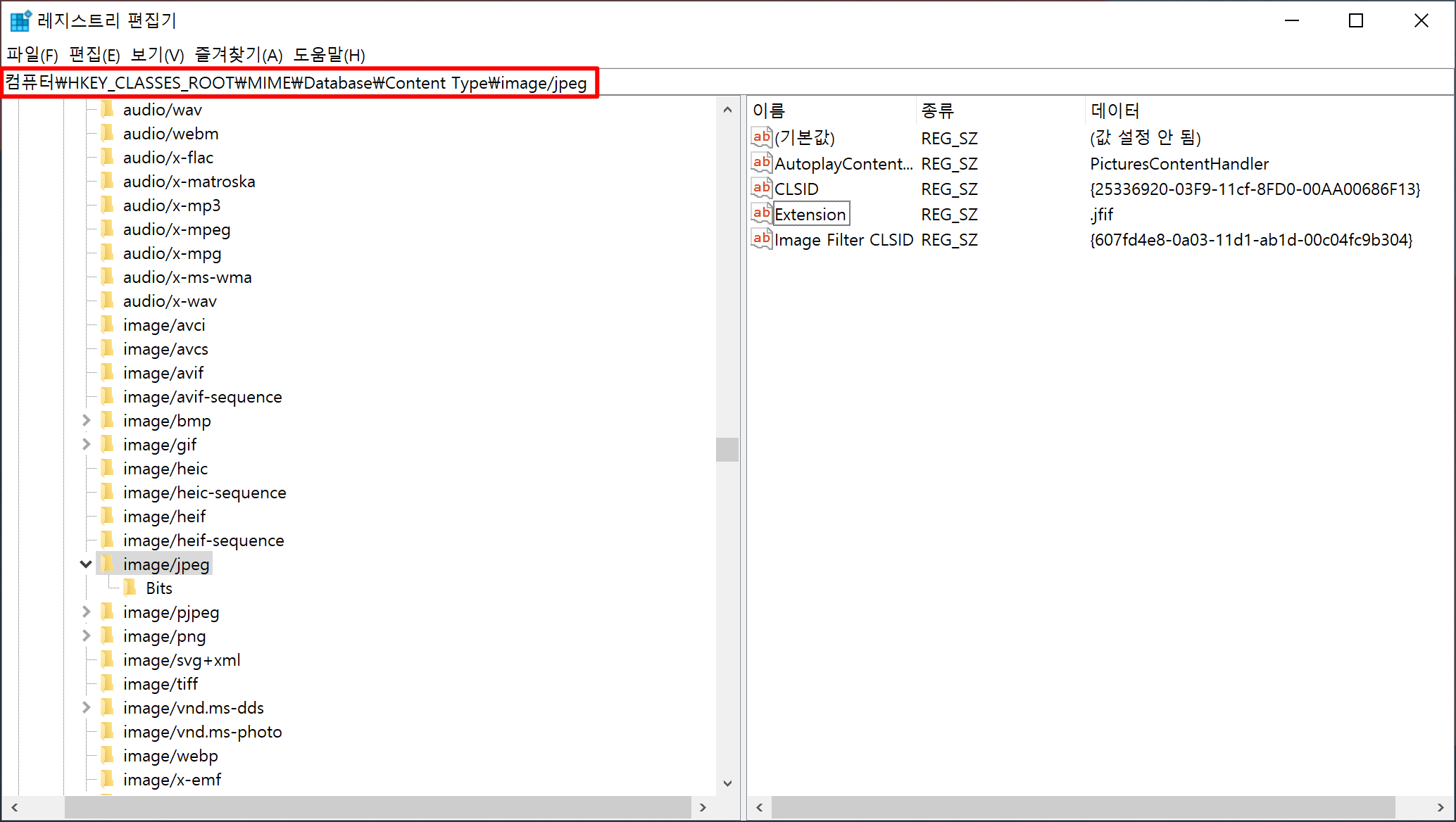Screen dimensions: 1456x822
Task: Click the 데이터 column header
Action: (1115, 110)
